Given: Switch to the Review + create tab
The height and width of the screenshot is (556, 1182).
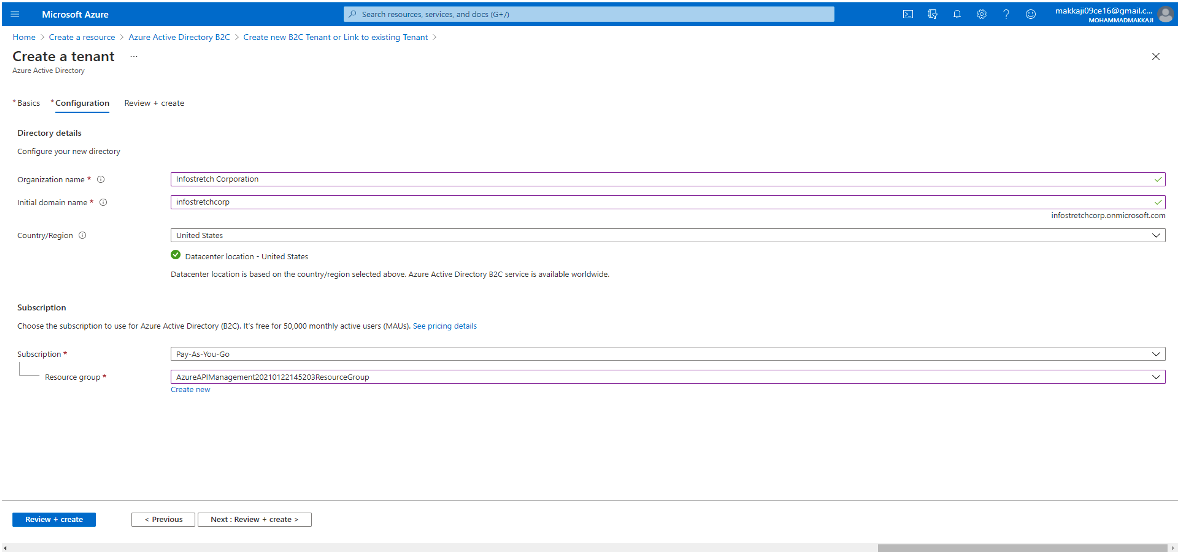Looking at the screenshot, I should (x=154, y=103).
